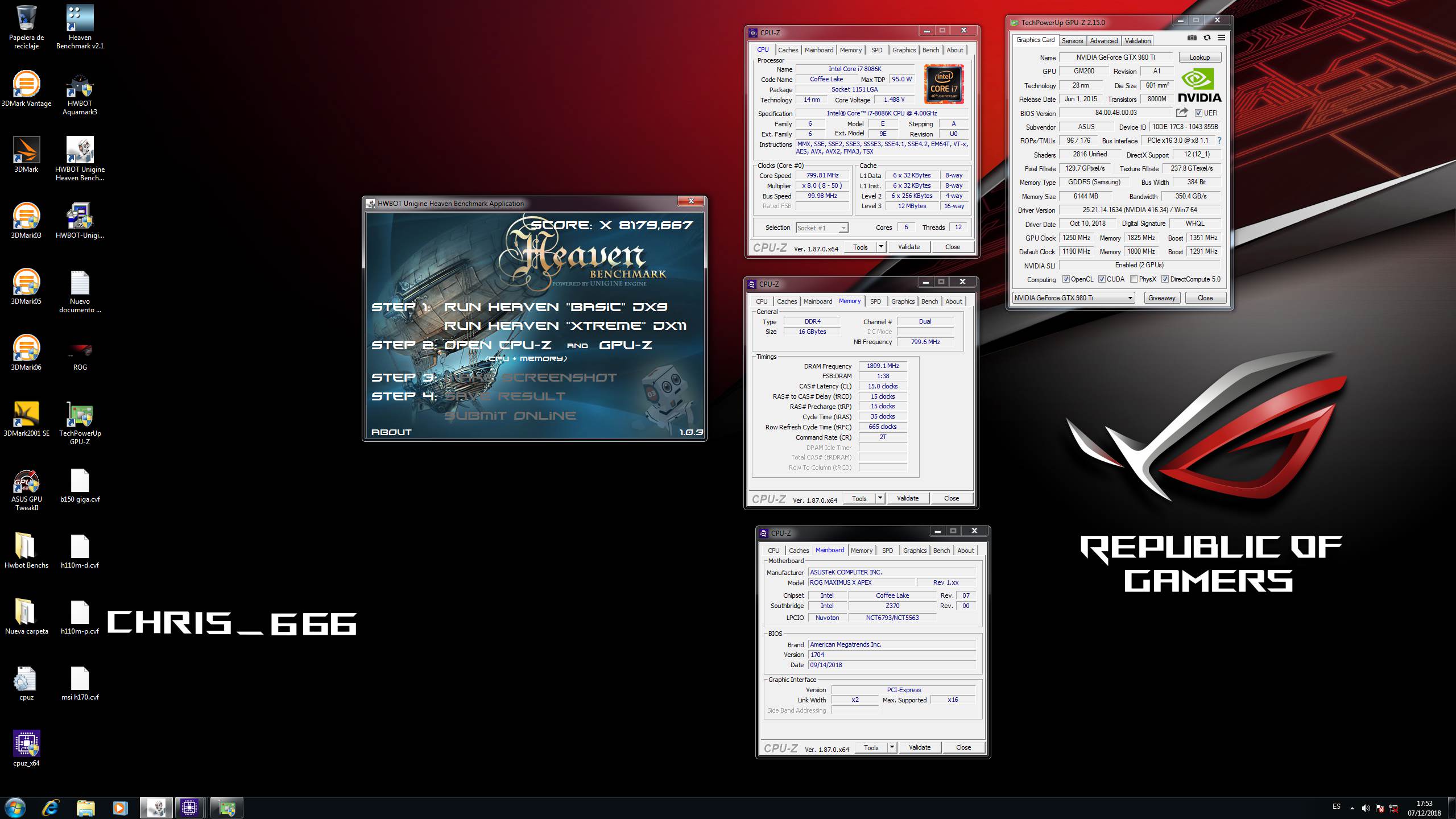This screenshot has width=1456, height=819.
Task: Click the DRAM Frequency value field
Action: click(x=883, y=366)
